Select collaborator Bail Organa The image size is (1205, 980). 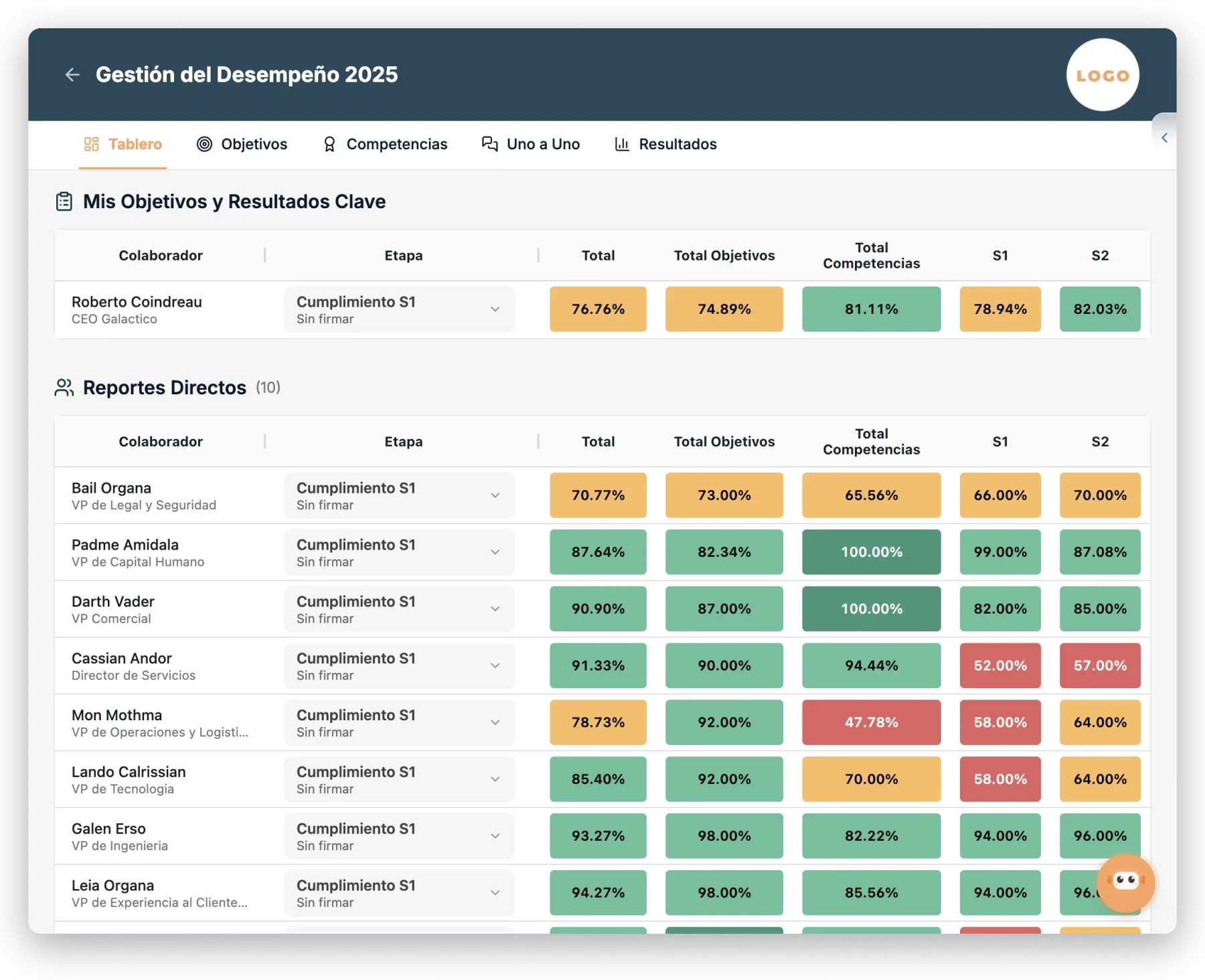click(111, 488)
